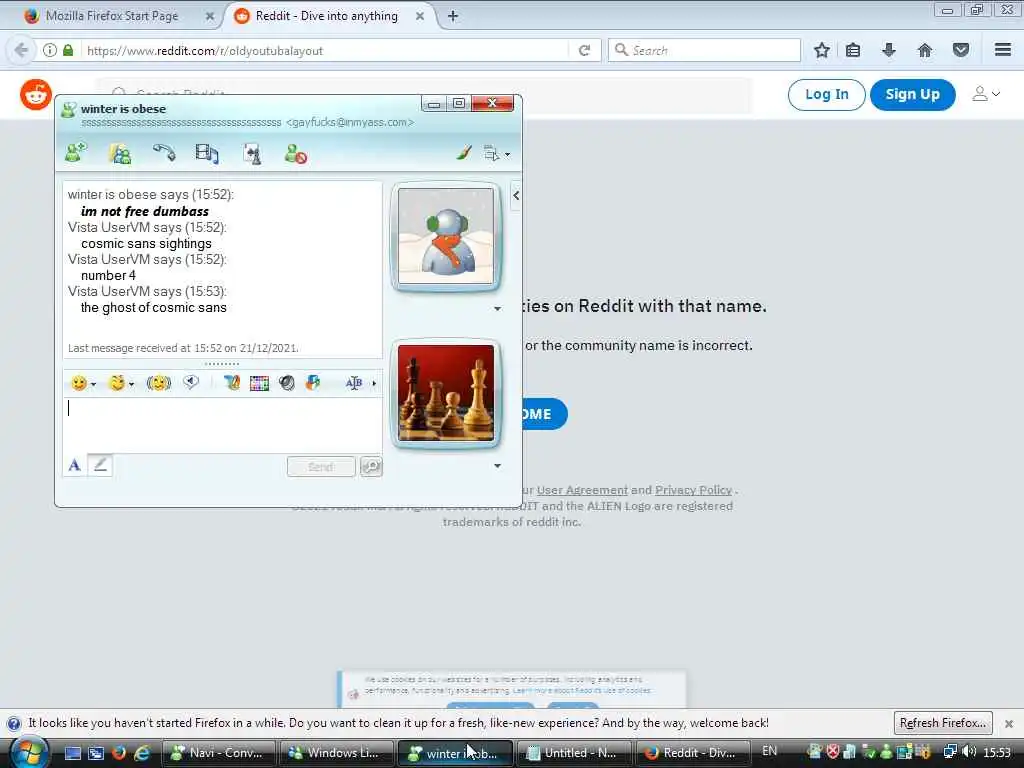The image size is (1024, 768).
Task: Click the gray round speaker icon in input toolbar
Action: coord(287,383)
